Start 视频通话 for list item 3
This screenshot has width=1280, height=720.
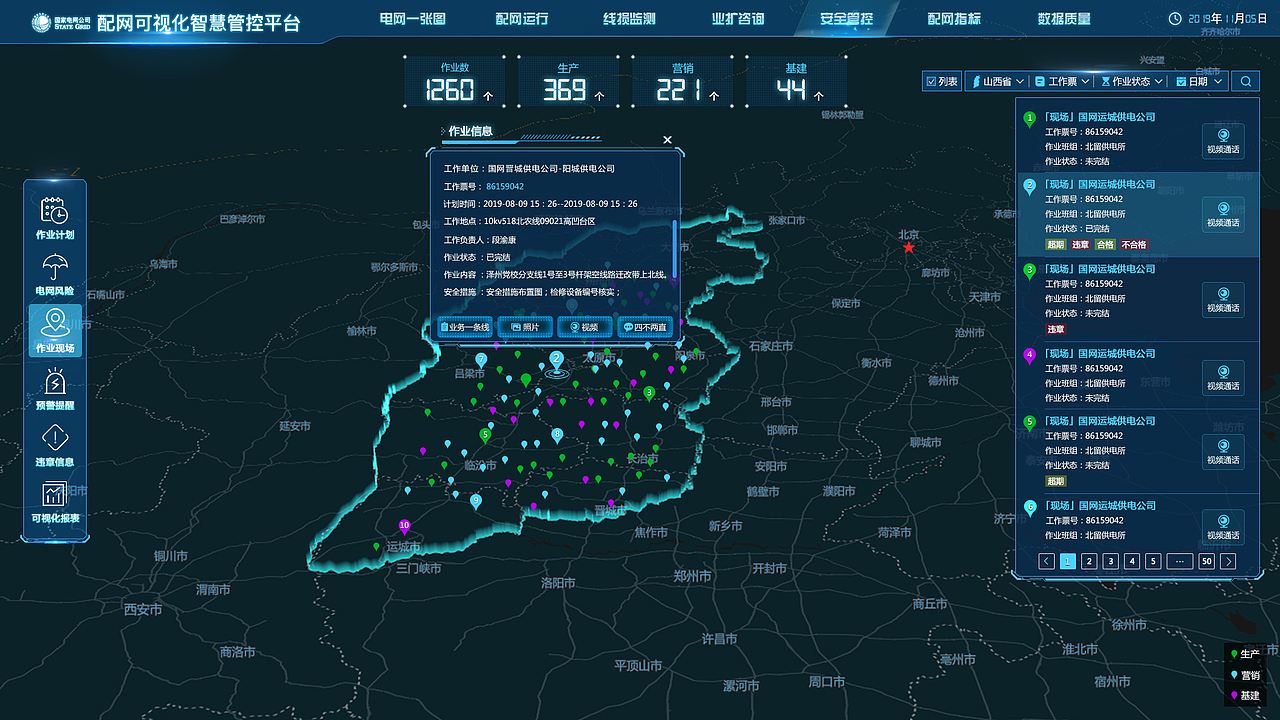[x=1223, y=299]
